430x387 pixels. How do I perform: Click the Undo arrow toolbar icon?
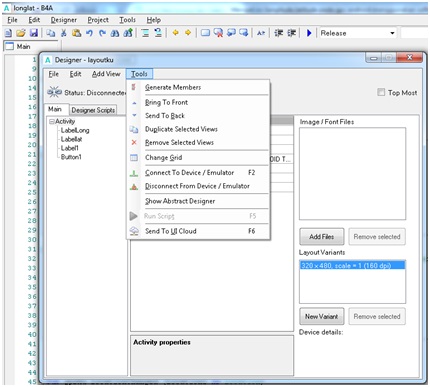(89, 33)
